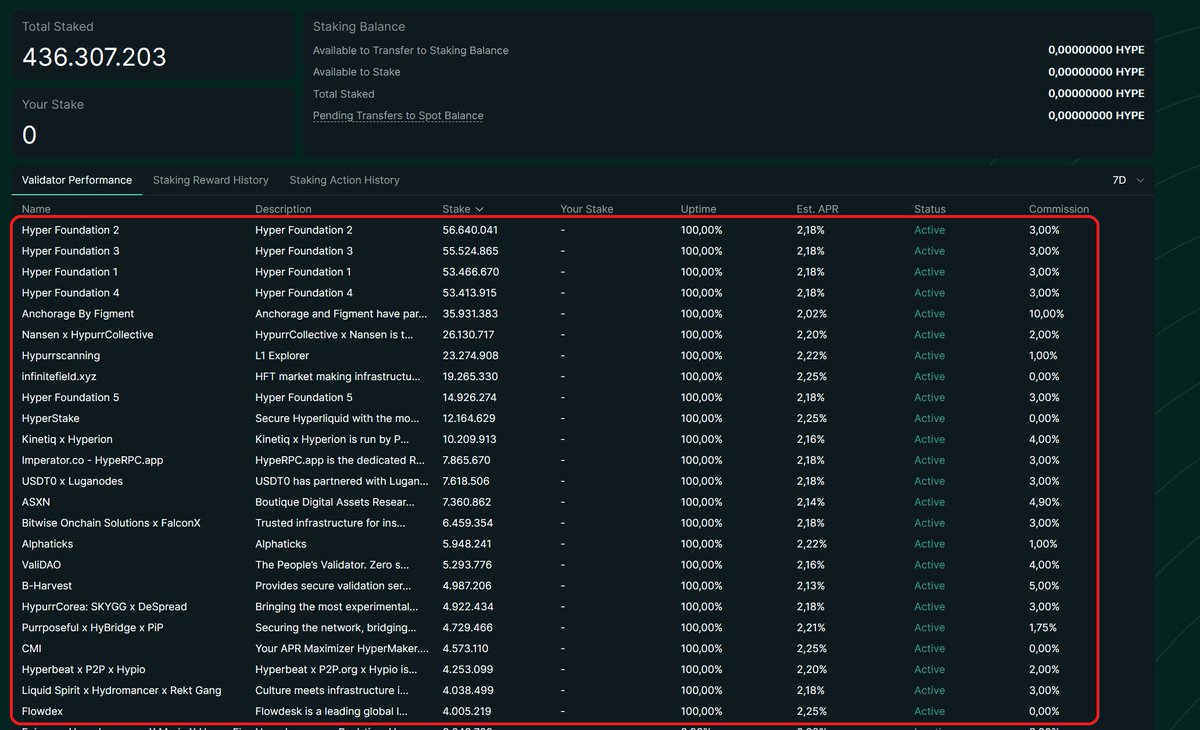The image size is (1200, 730).
Task: Select Kinetiq x Hyperion validator name
Action: (x=67, y=440)
